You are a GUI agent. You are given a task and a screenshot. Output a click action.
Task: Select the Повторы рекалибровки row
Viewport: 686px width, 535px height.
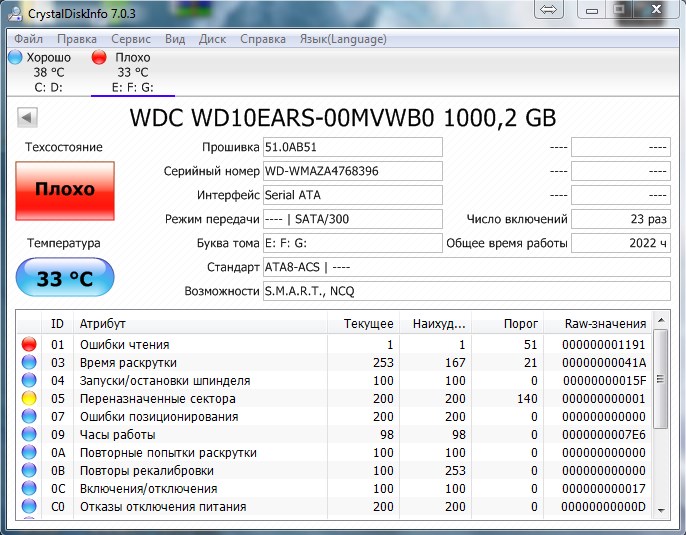[x=334, y=470]
